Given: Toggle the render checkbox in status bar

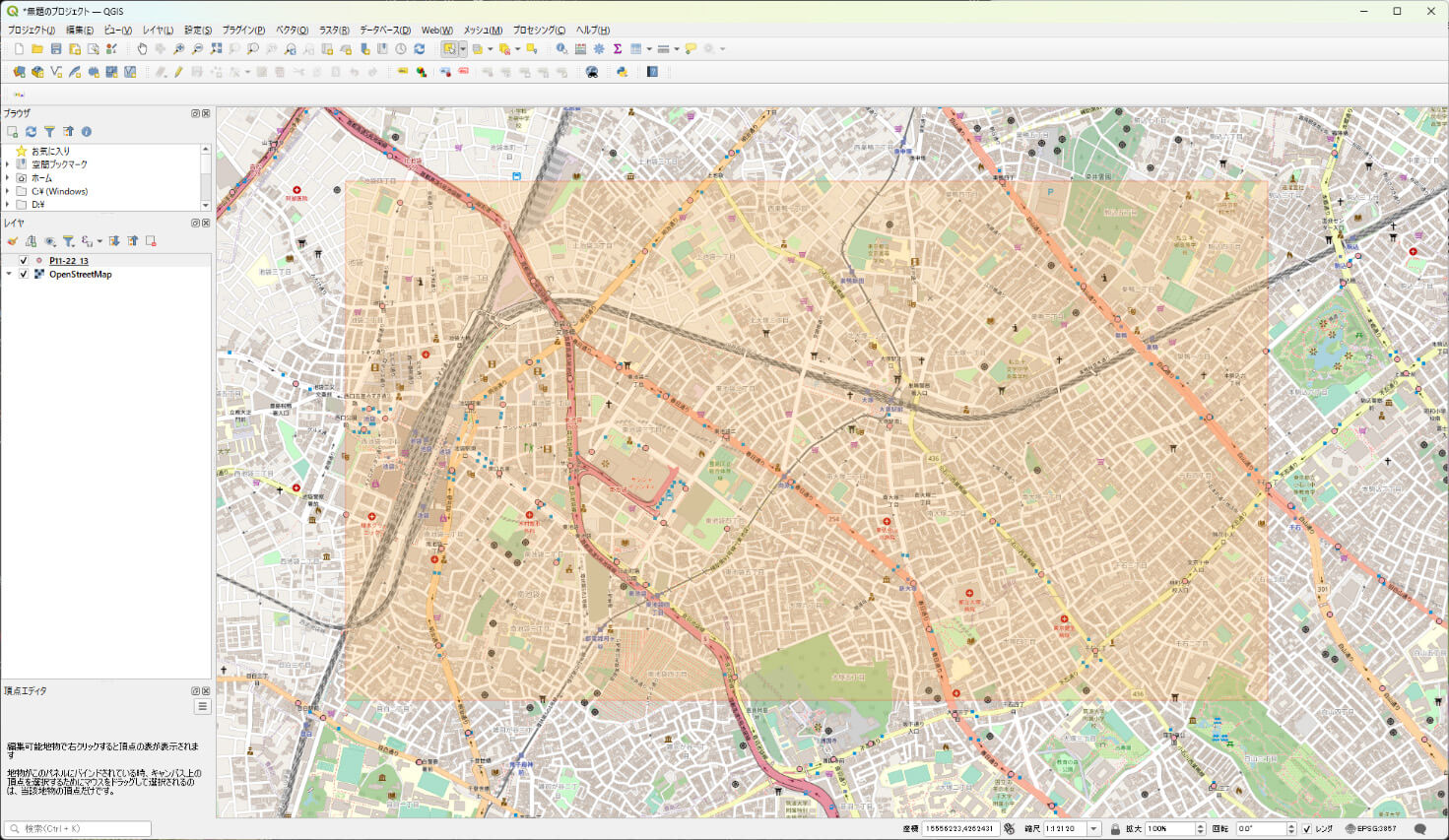Looking at the screenshot, I should [1307, 829].
